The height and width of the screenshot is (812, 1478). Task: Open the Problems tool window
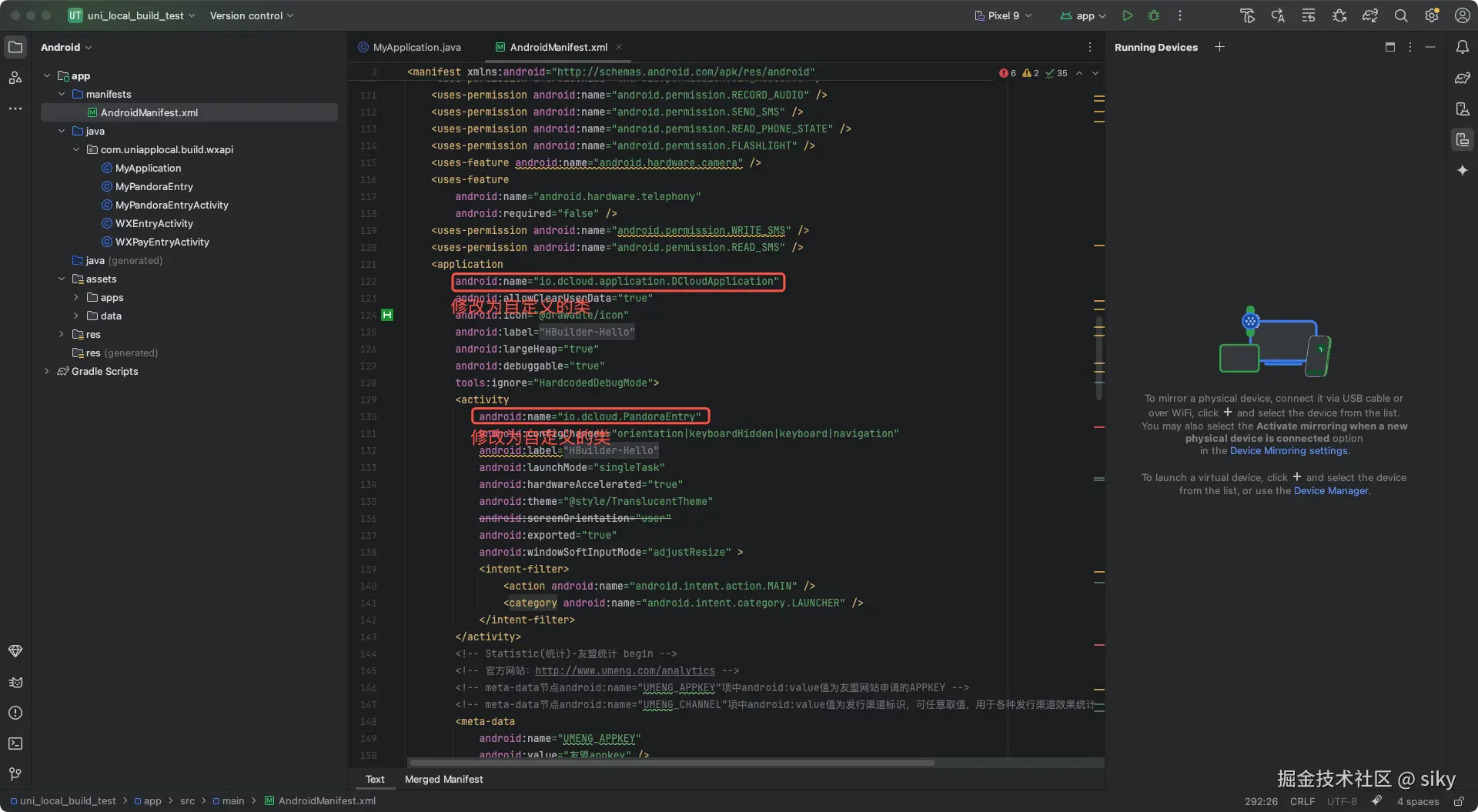click(x=15, y=713)
